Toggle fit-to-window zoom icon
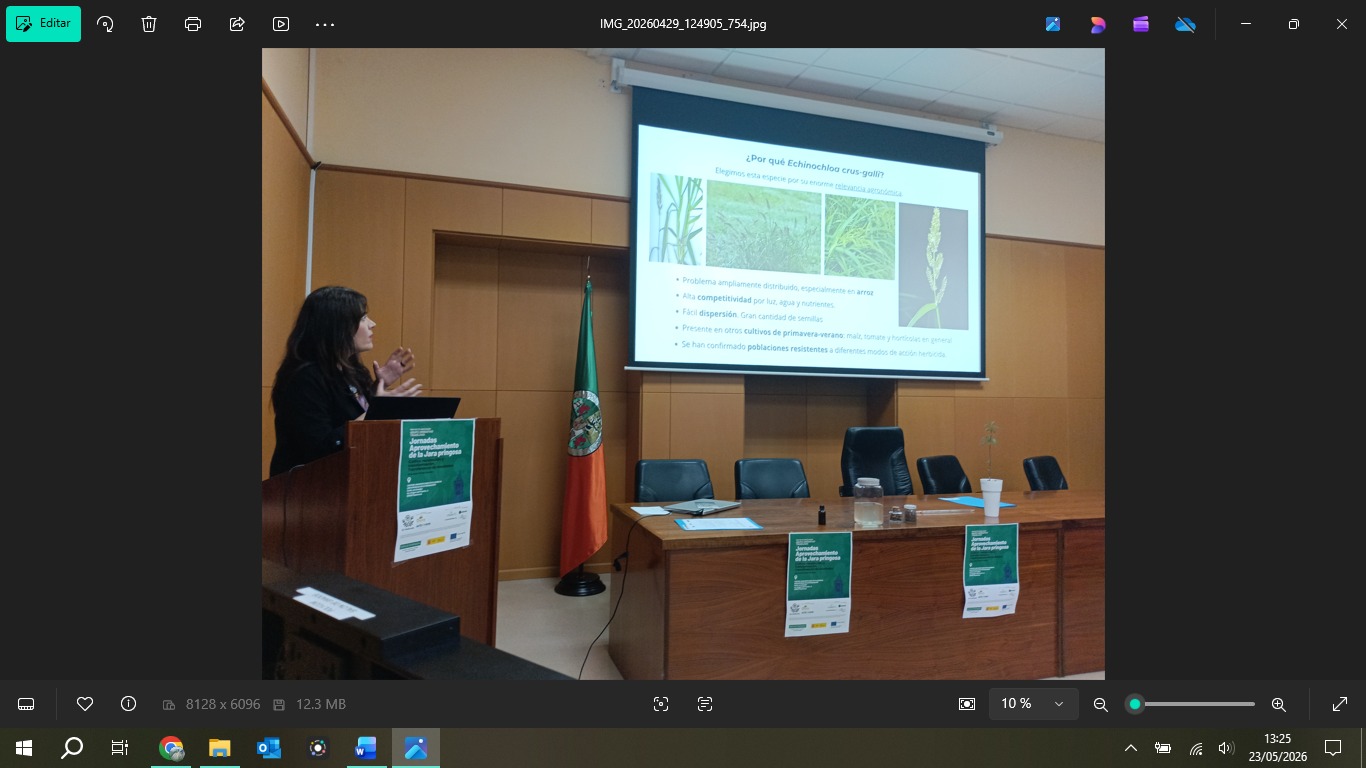This screenshot has width=1366, height=768. [966, 704]
